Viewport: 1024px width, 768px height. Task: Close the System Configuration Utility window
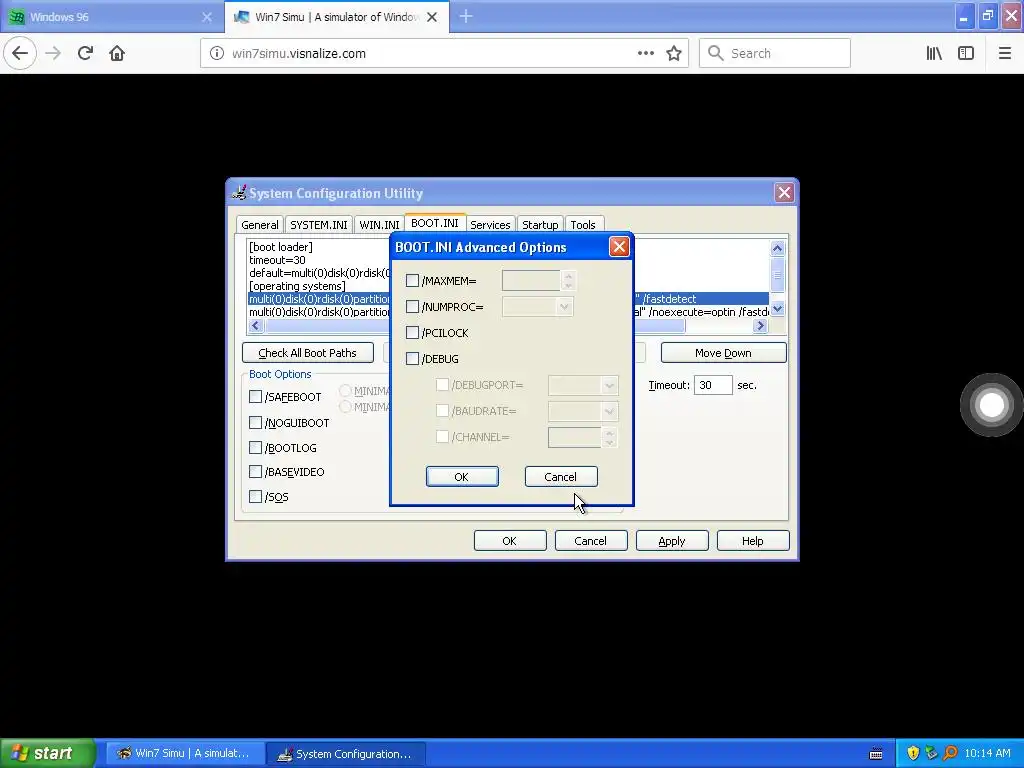(784, 193)
